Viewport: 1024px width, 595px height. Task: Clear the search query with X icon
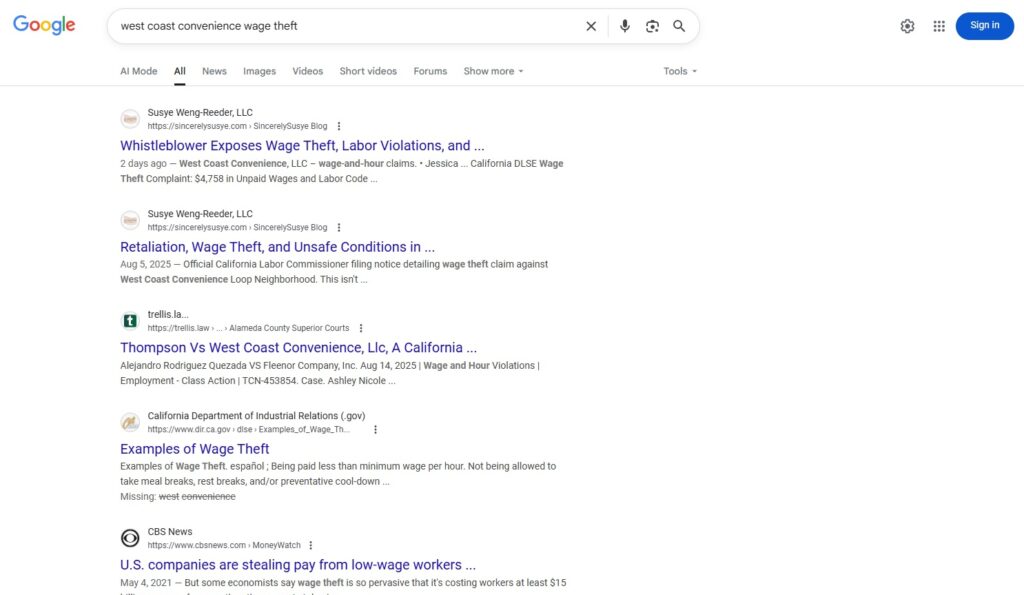pos(591,26)
